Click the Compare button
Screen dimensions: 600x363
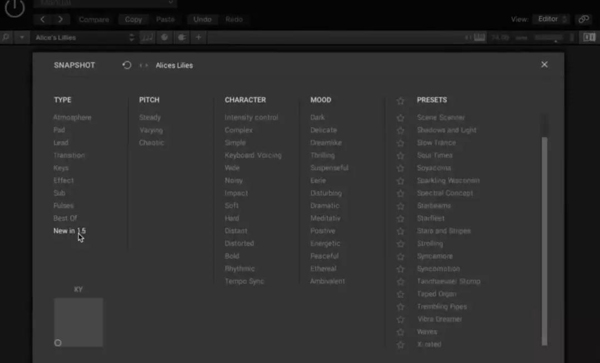[x=94, y=20]
